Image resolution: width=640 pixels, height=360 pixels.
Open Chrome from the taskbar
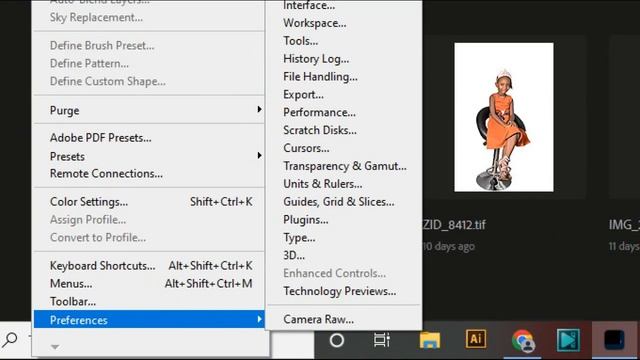point(522,340)
